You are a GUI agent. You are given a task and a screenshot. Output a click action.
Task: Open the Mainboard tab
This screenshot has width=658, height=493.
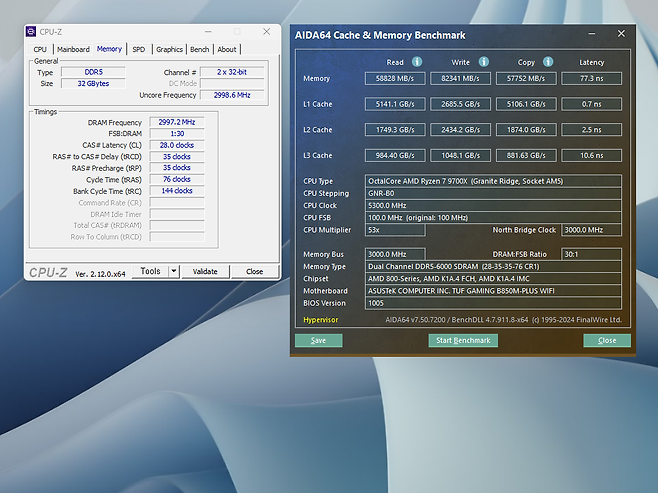point(73,49)
